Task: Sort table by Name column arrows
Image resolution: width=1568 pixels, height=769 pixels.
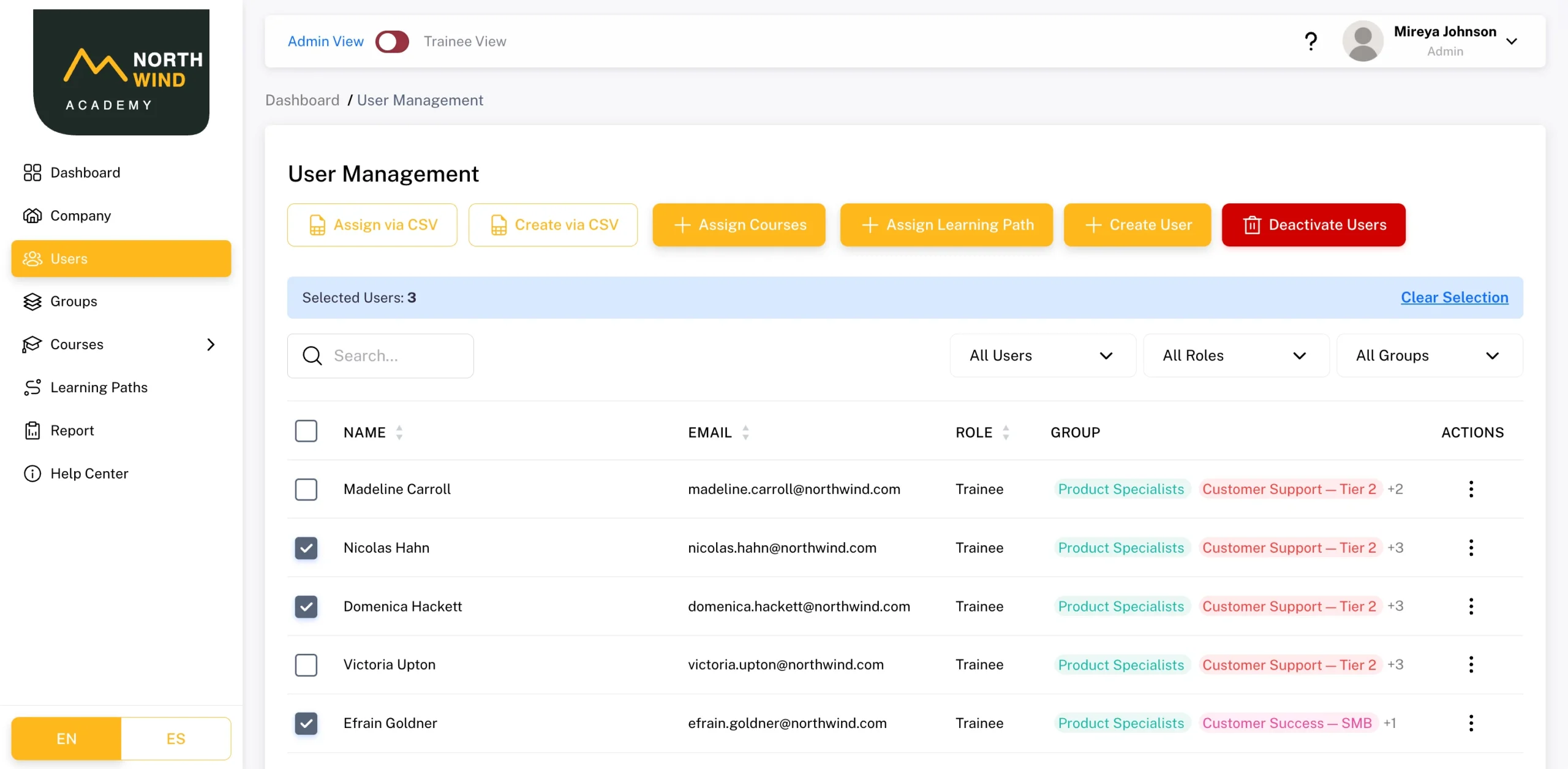Action: (x=399, y=433)
